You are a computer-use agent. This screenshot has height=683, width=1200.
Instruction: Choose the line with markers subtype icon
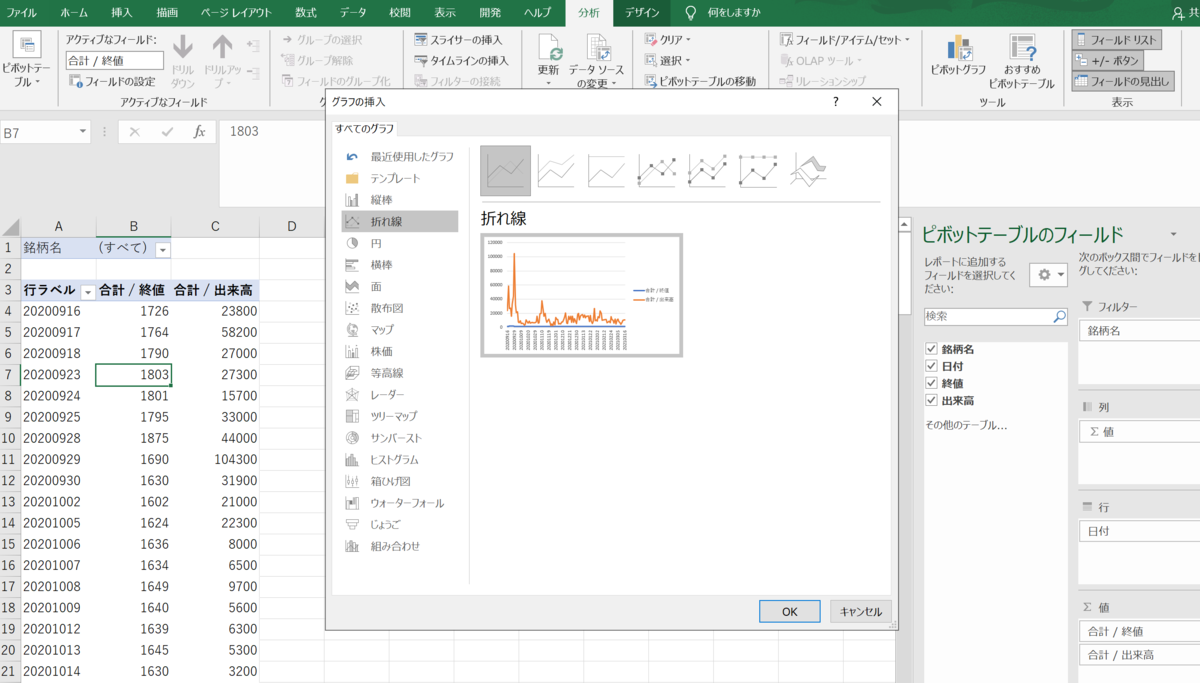coord(657,171)
